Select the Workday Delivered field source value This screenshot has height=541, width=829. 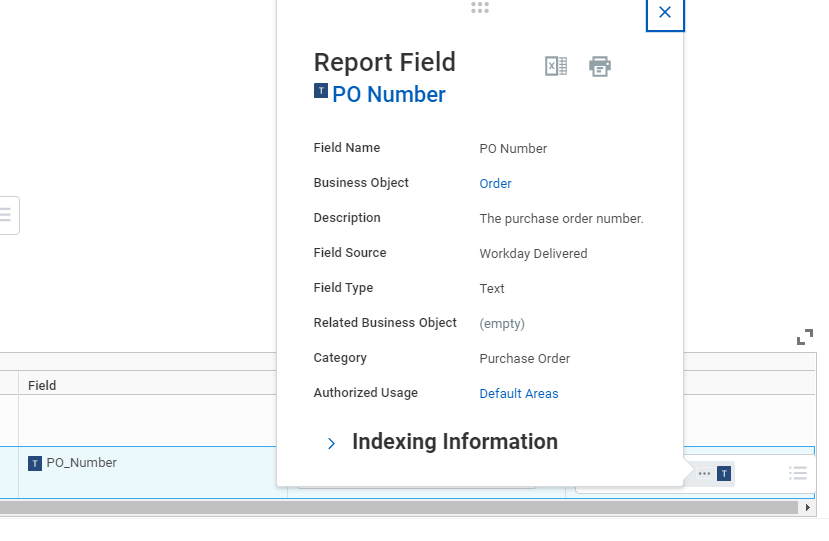click(x=533, y=253)
